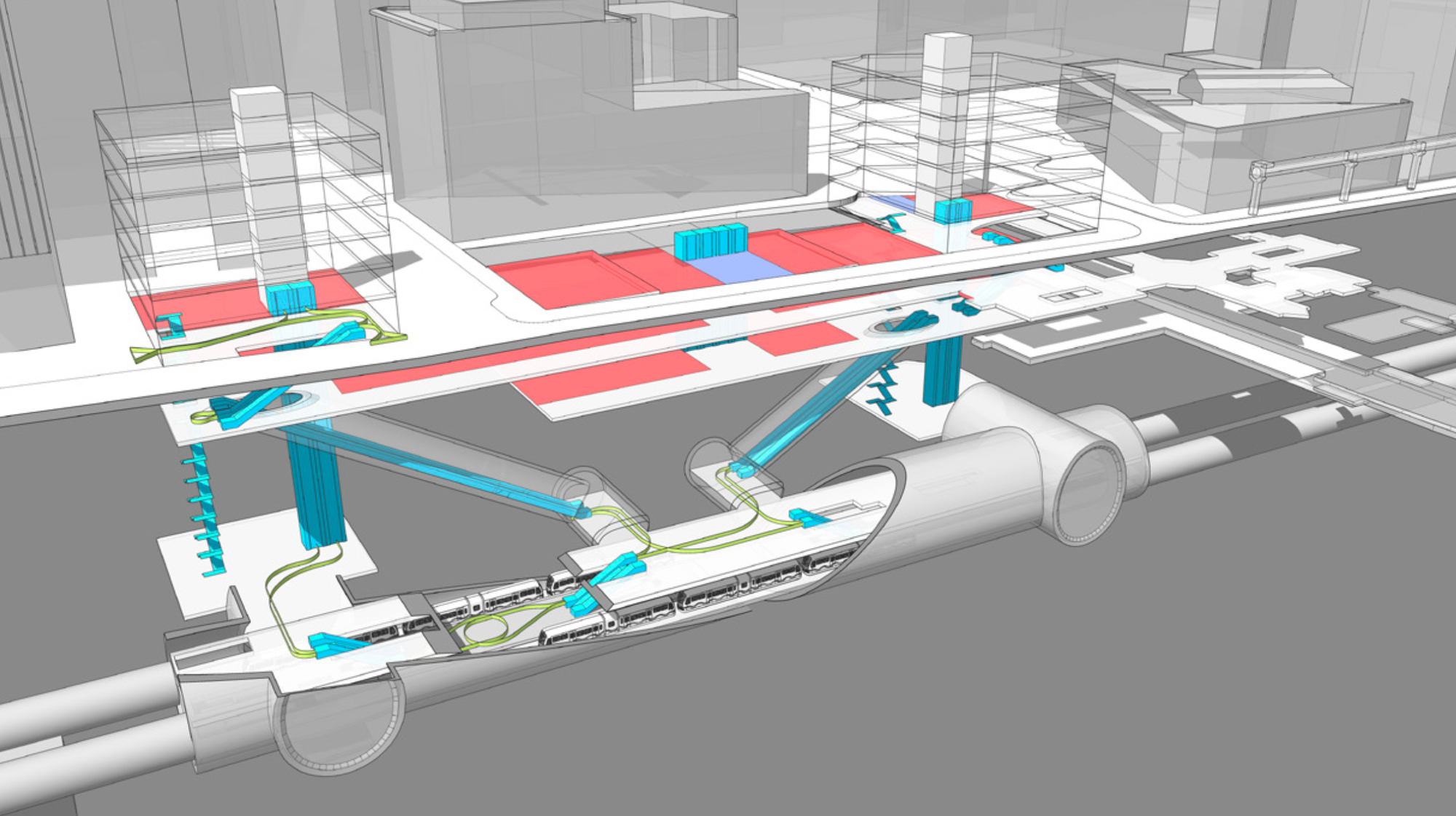Click the large circular tunnel opening at right
The height and width of the screenshot is (816, 1456).
coord(1091,491)
